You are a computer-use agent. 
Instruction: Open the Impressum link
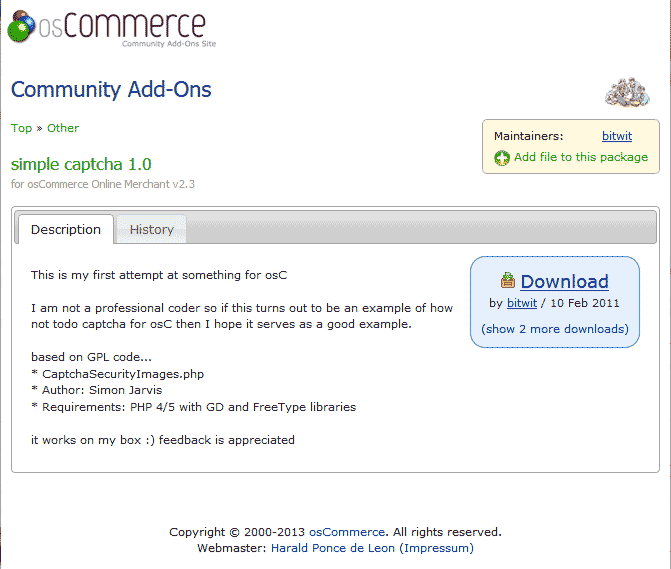[436, 548]
